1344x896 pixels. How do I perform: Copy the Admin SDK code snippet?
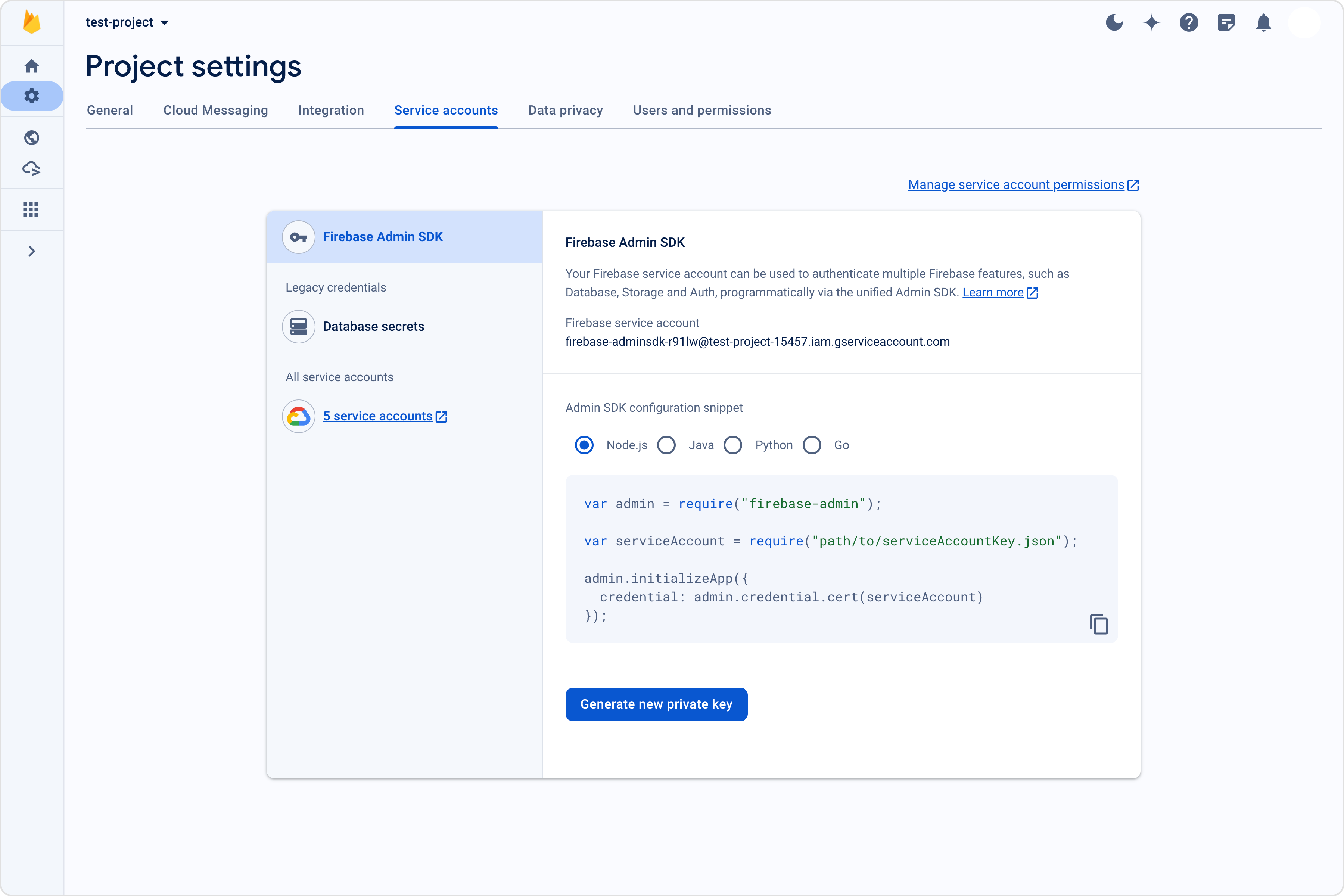[x=1098, y=624]
